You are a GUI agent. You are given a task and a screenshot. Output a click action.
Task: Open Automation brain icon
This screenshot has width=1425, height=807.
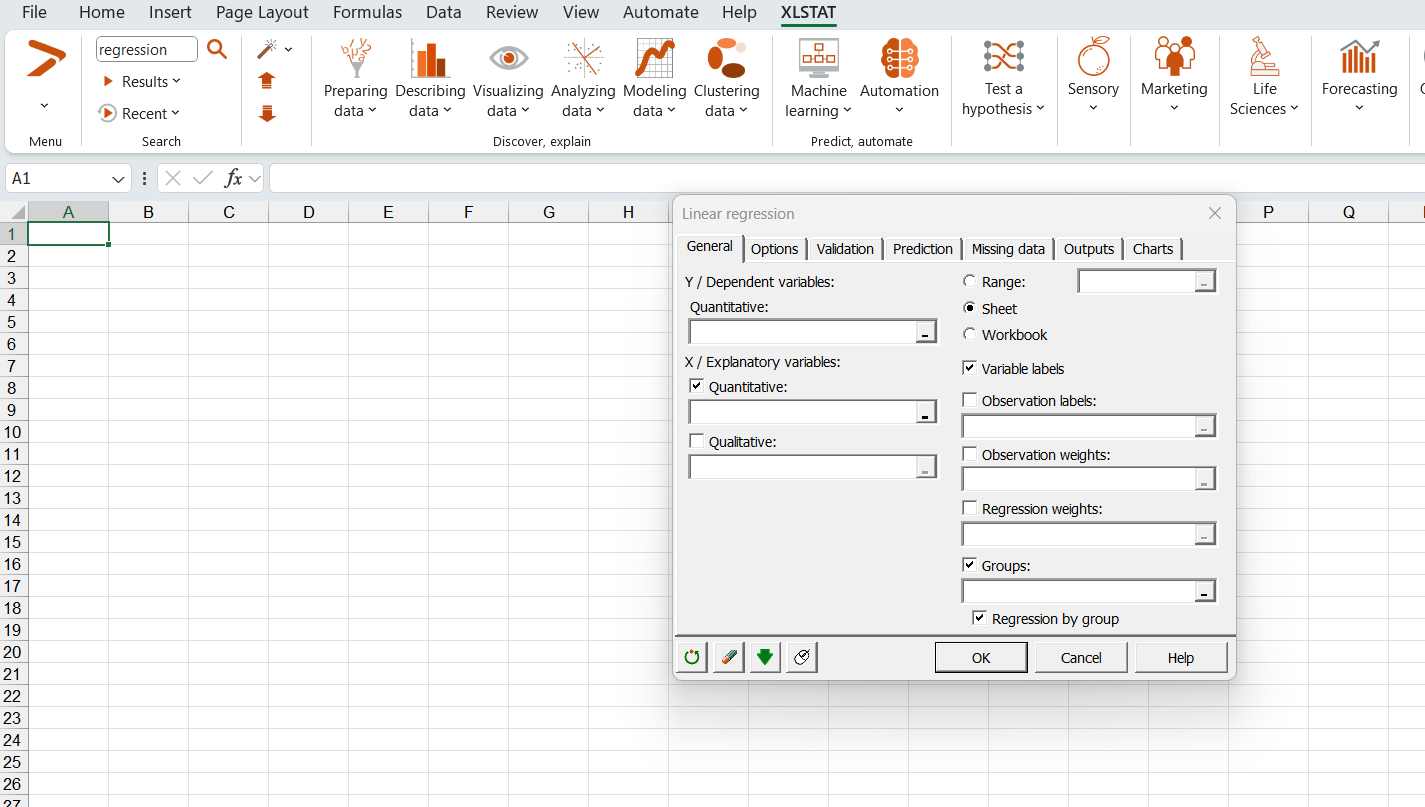tap(899, 58)
